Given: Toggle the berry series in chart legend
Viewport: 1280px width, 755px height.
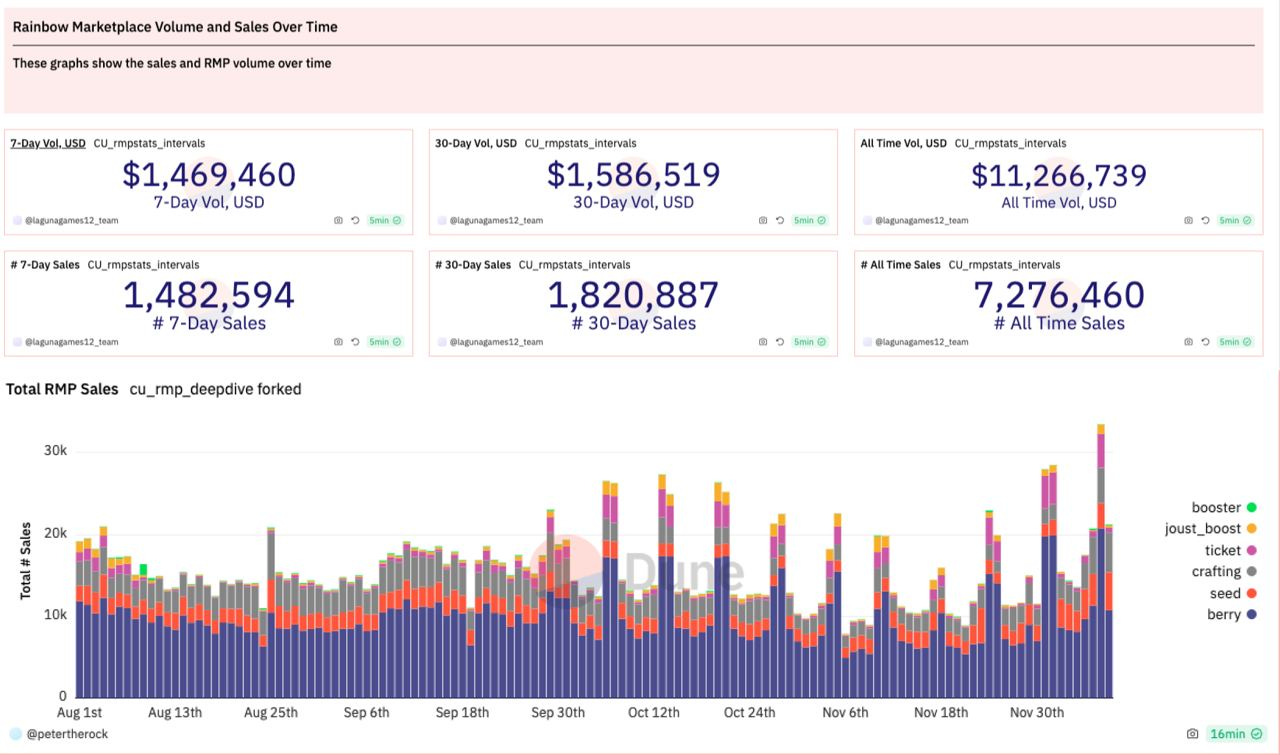Looking at the screenshot, I should (1231, 615).
